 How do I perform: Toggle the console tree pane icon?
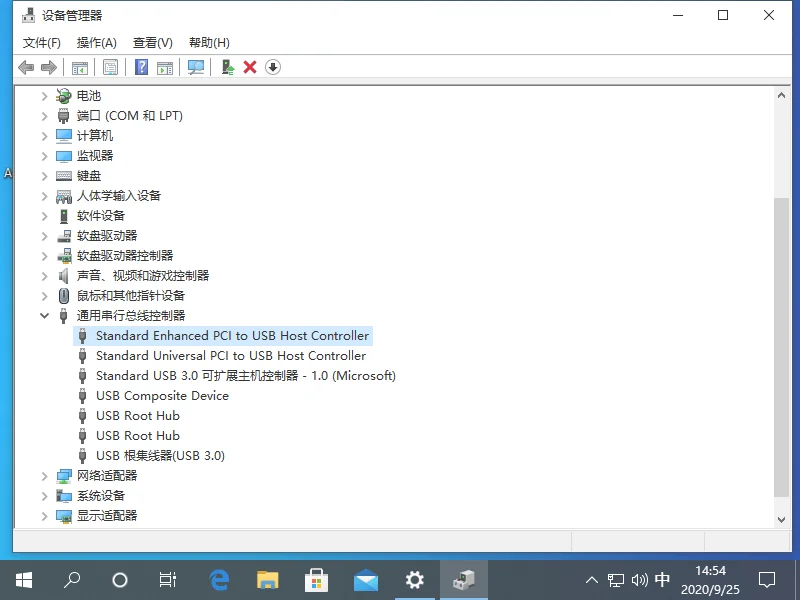tap(80, 67)
